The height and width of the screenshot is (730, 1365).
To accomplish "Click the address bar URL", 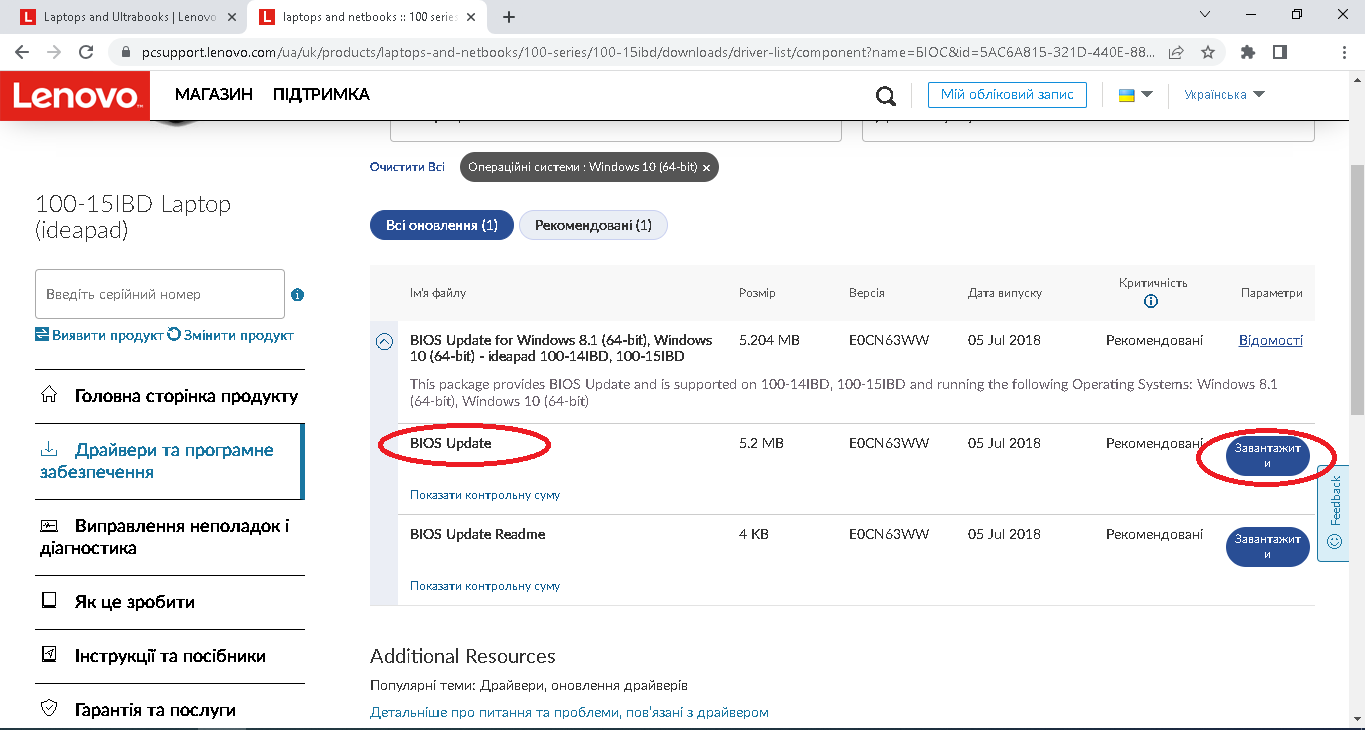I will 649,52.
